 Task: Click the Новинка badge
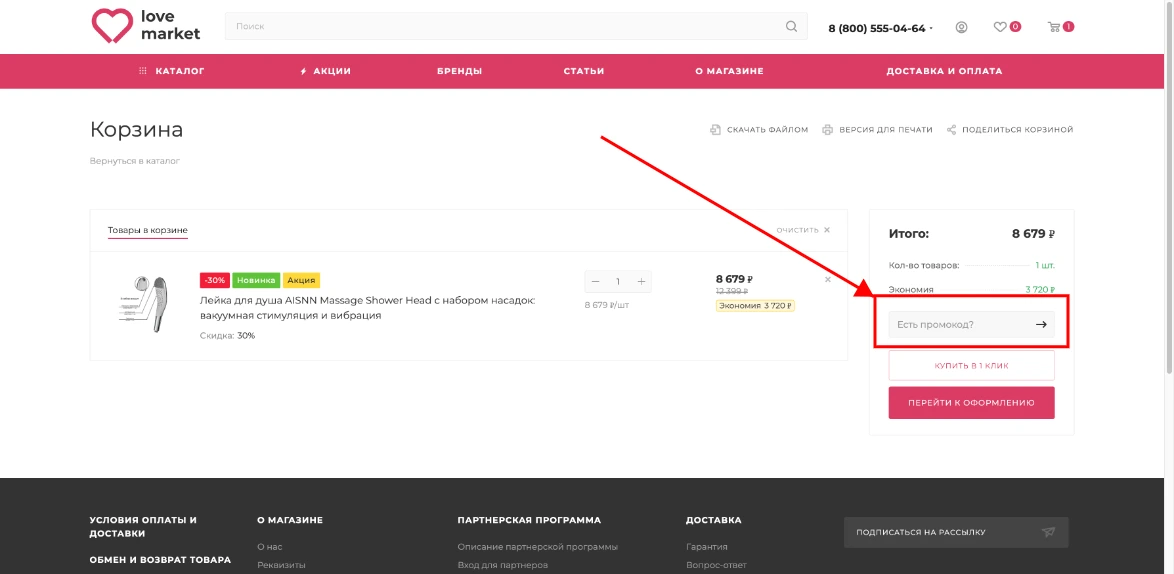click(x=256, y=280)
